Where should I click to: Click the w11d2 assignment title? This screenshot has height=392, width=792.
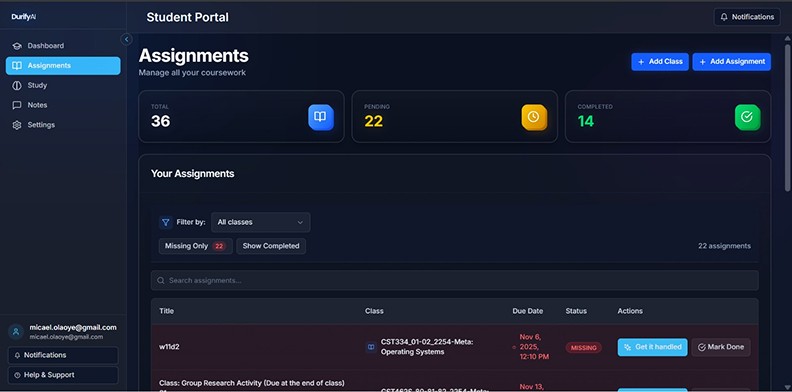(x=169, y=347)
